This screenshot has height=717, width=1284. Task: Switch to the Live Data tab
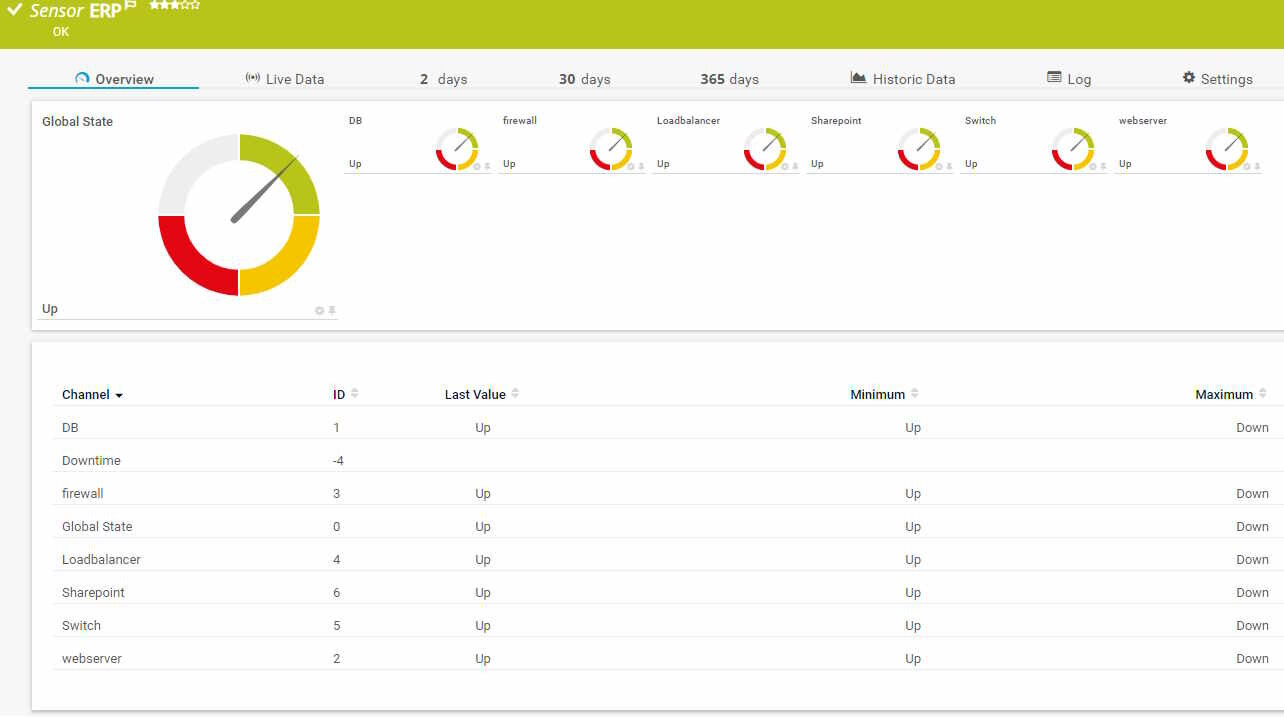(x=285, y=79)
